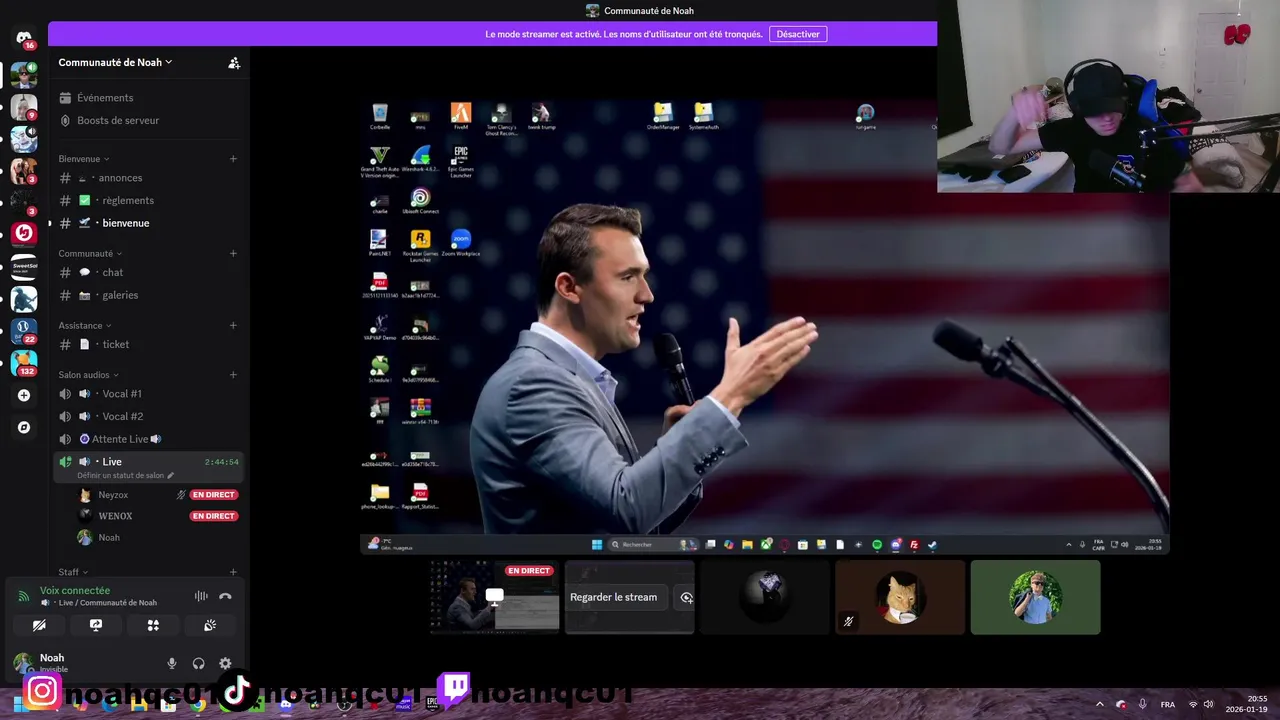Open voice connection signal info icon

click(x=24, y=596)
